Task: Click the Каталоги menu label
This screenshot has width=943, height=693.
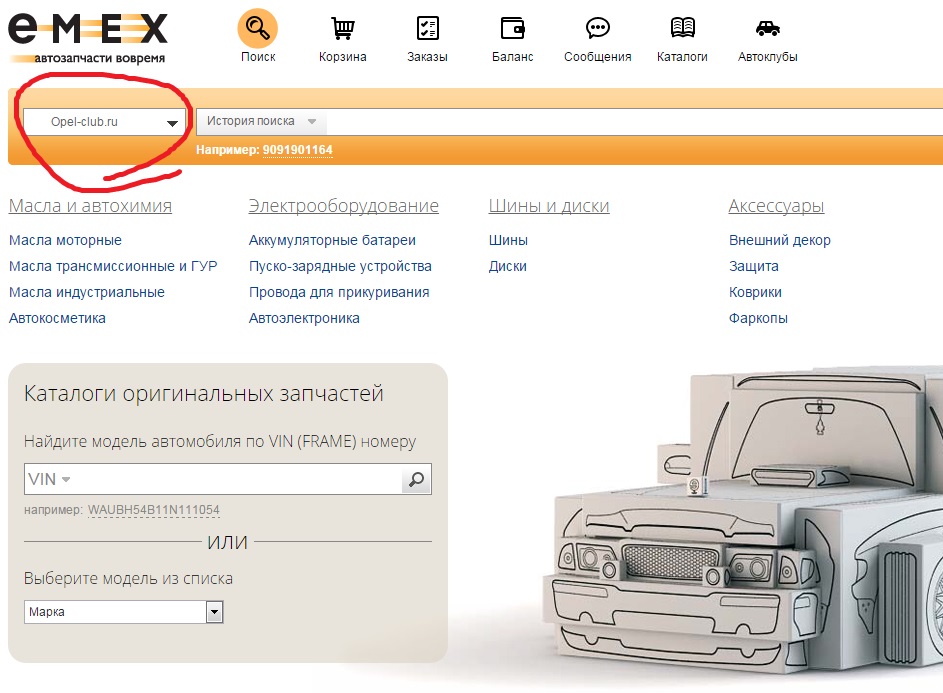Action: coord(682,57)
